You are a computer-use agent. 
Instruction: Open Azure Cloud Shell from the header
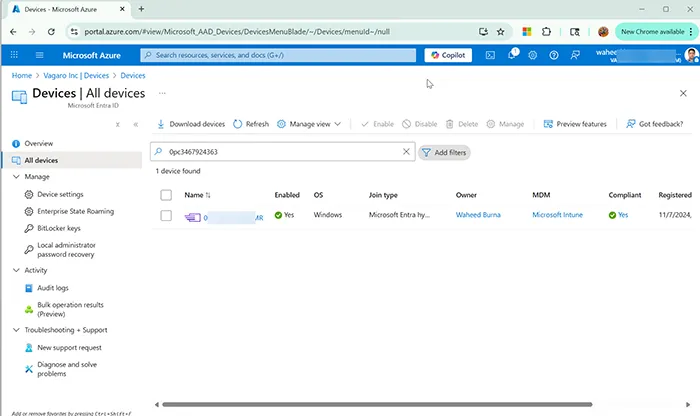(x=490, y=55)
